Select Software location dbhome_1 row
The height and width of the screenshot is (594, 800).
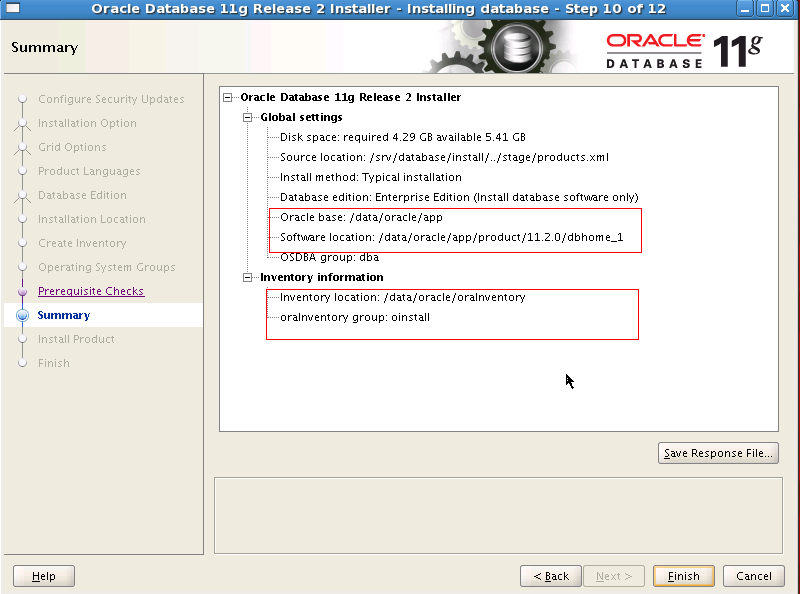(452, 237)
